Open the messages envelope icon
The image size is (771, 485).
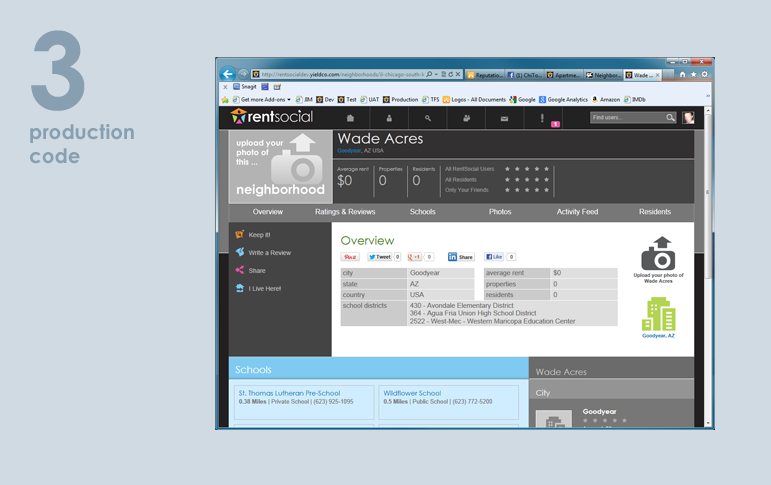coord(504,118)
